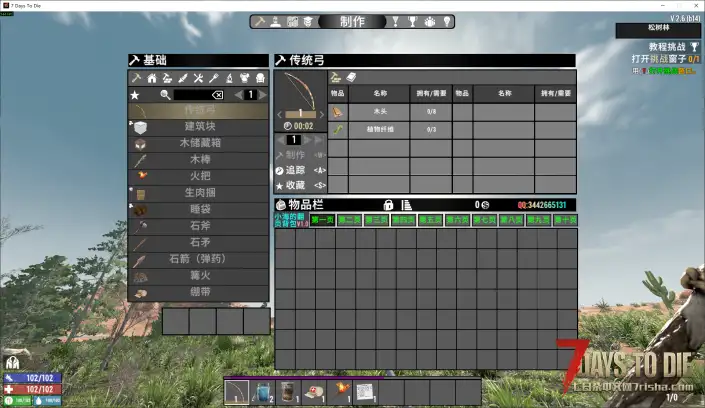705x408 pixels.
Task: Open the map icon in the top bar
Action: point(292,22)
